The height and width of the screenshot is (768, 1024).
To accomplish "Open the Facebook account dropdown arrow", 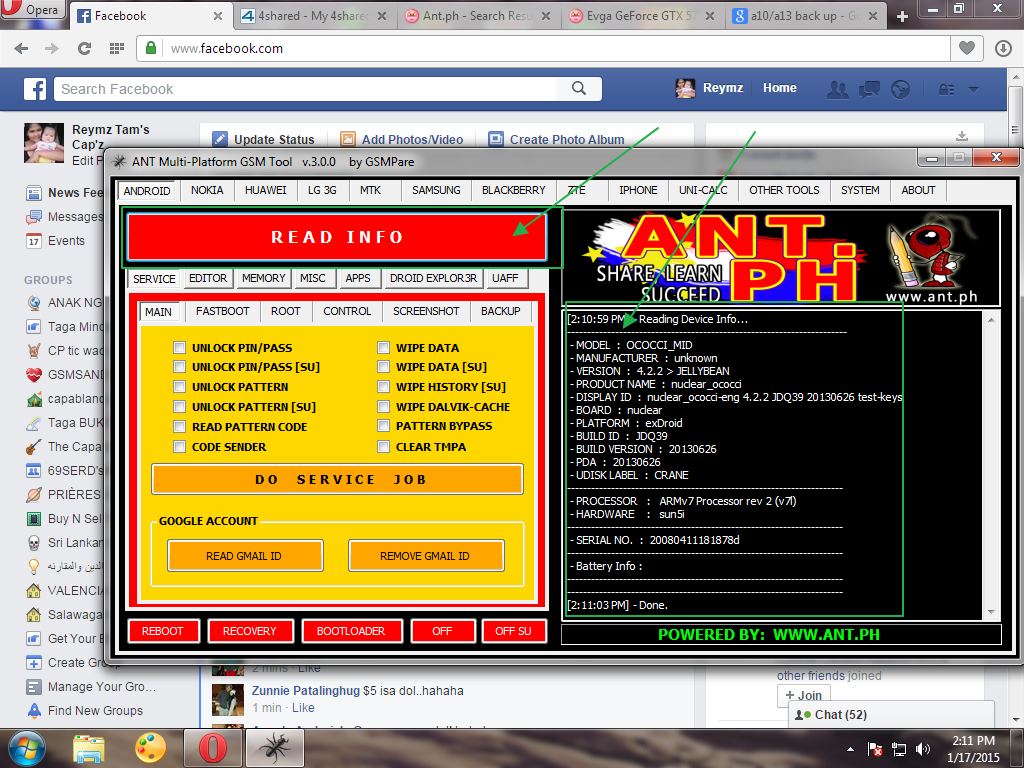I will (973, 89).
